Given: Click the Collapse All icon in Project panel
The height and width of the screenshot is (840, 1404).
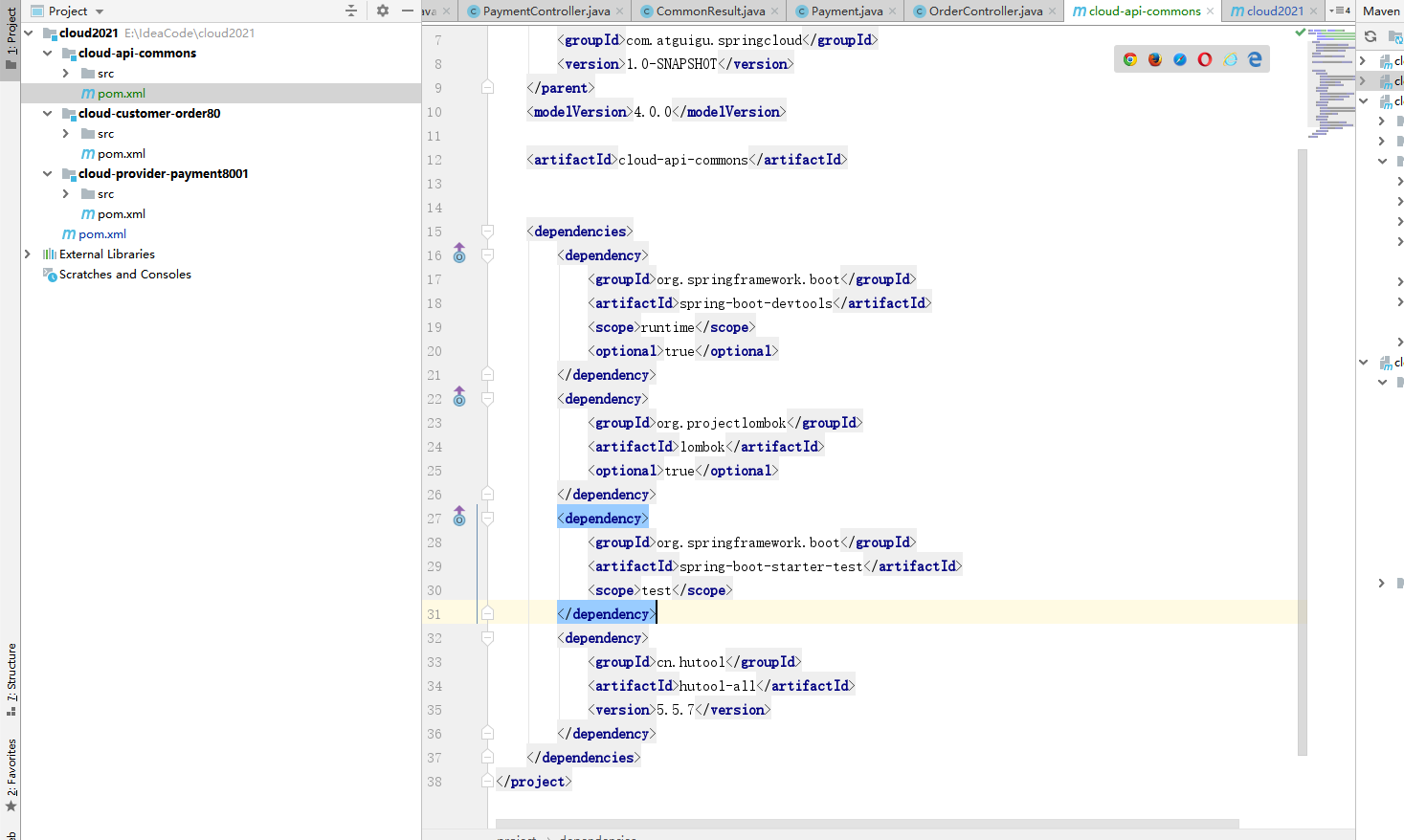Looking at the screenshot, I should pos(351,11).
